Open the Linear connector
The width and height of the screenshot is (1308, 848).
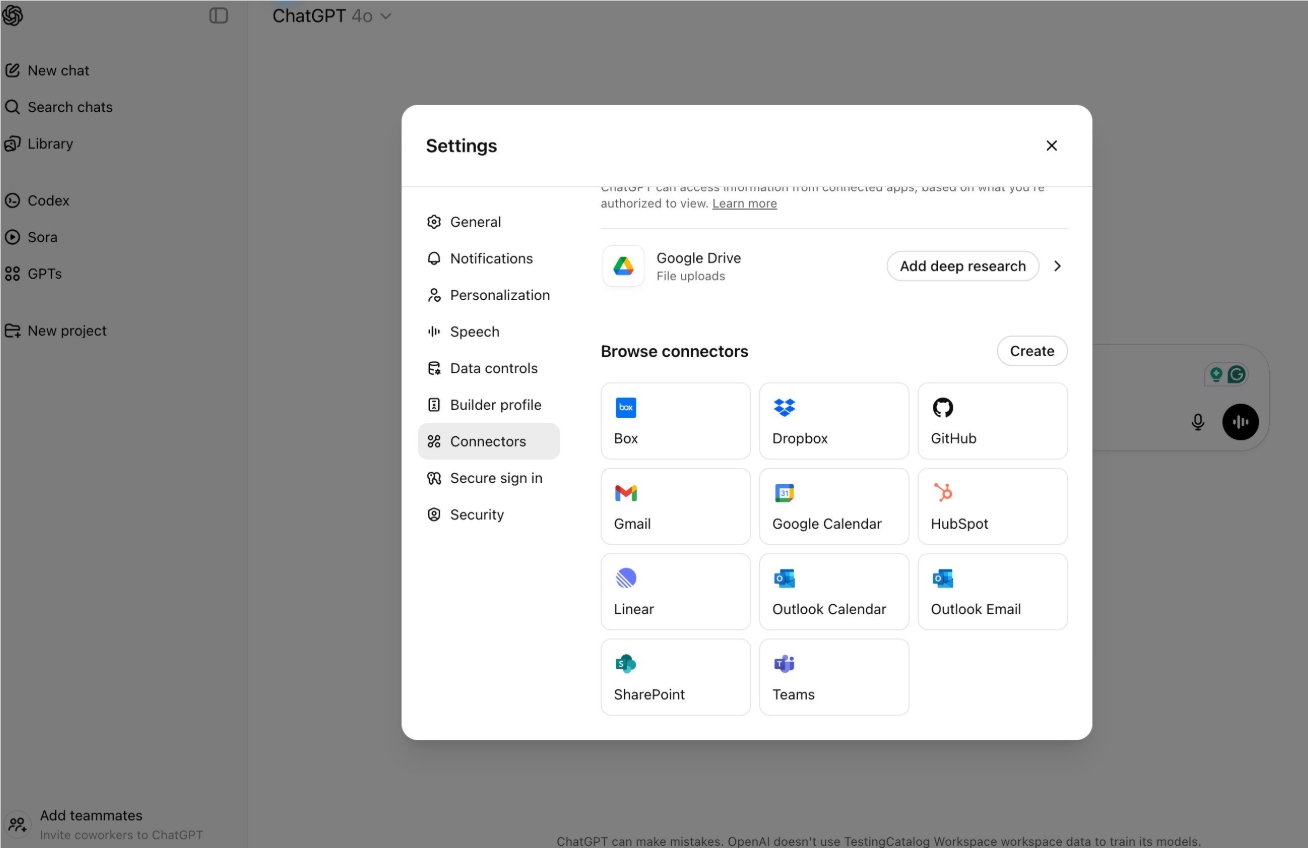(x=675, y=591)
